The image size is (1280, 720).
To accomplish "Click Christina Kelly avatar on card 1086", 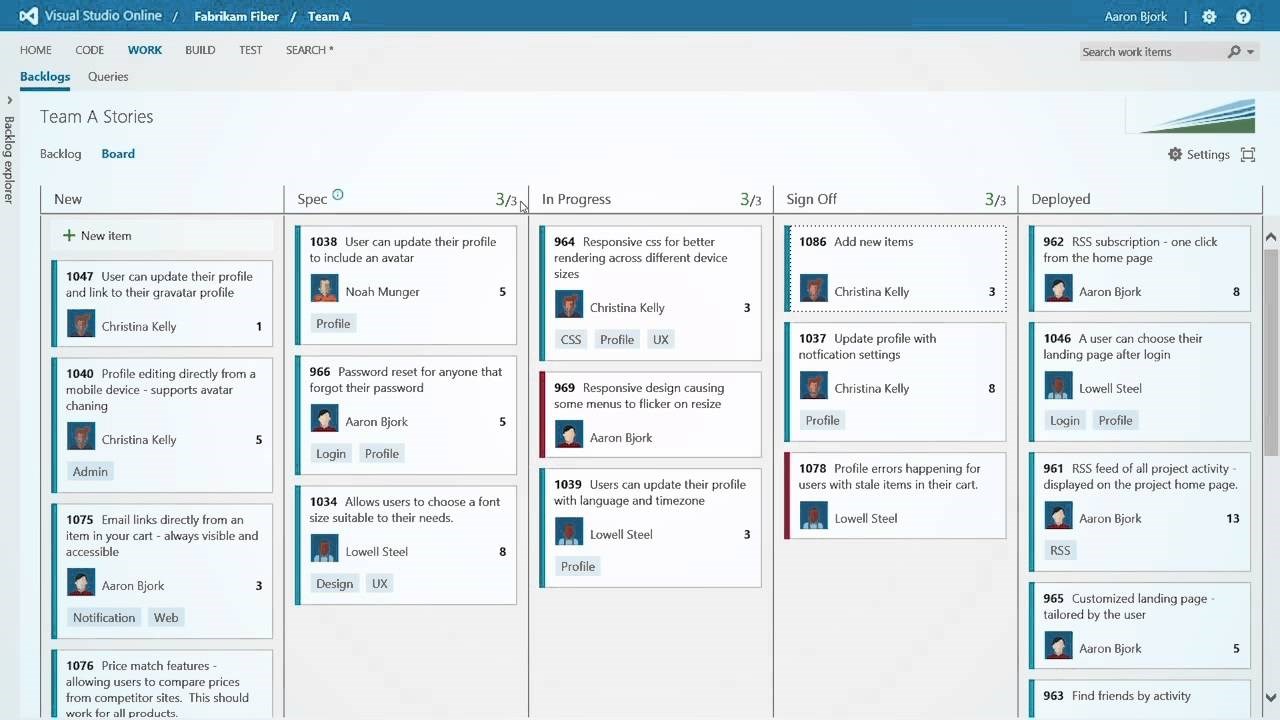I will 813,289.
